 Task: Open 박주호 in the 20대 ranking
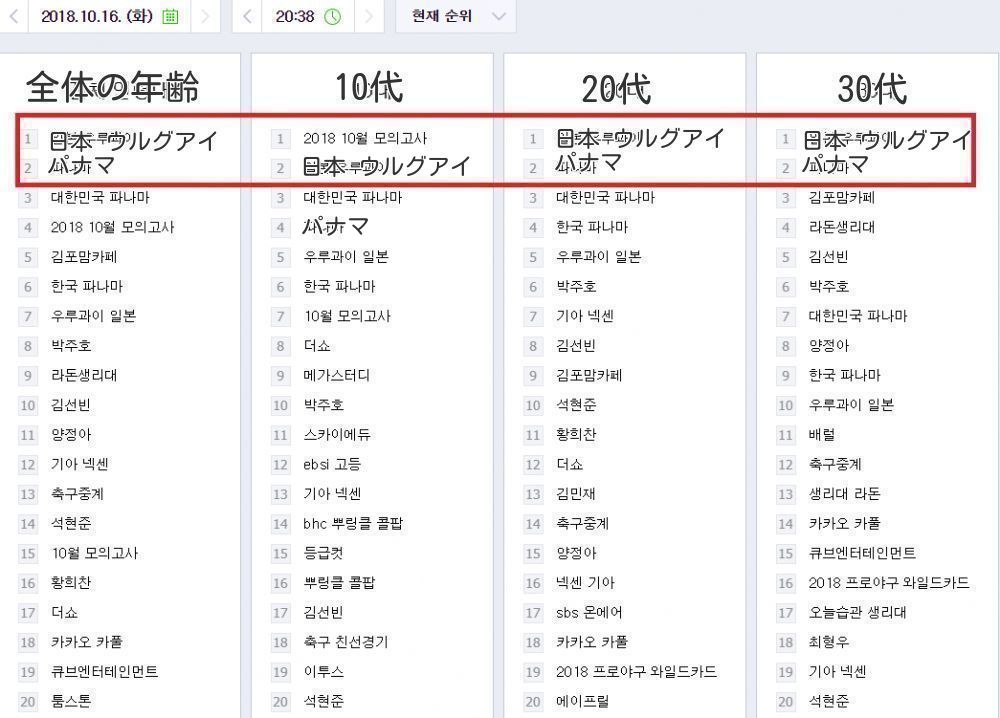(576, 287)
